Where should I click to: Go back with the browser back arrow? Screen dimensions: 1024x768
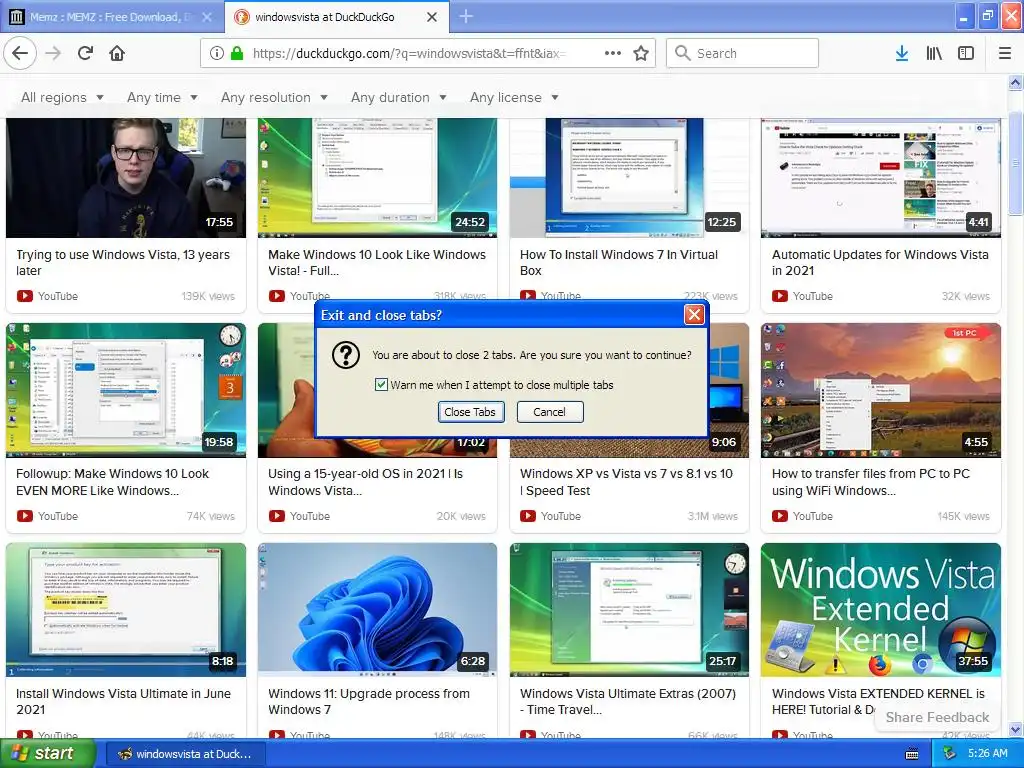(20, 53)
